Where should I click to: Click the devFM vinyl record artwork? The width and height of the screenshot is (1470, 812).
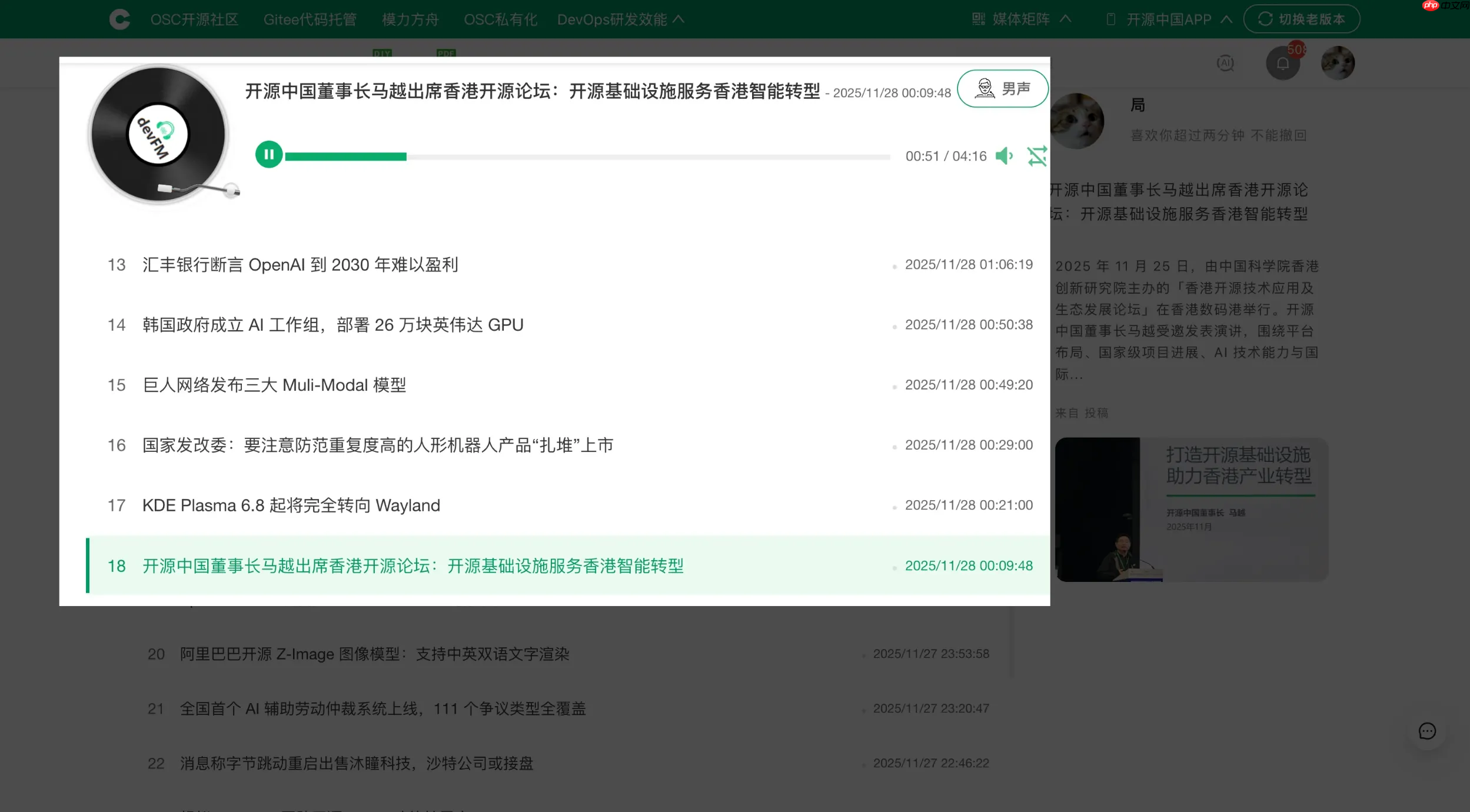pos(158,134)
